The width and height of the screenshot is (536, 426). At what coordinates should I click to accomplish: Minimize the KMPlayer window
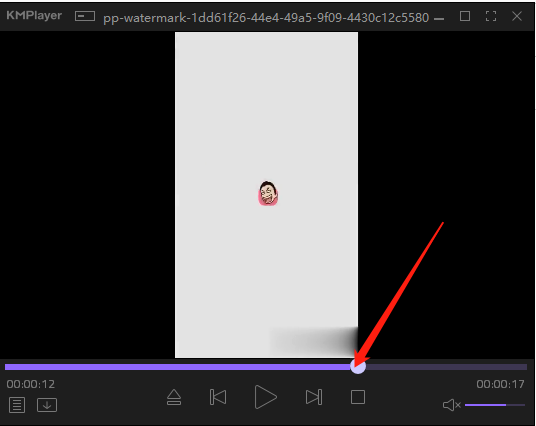[x=439, y=18]
